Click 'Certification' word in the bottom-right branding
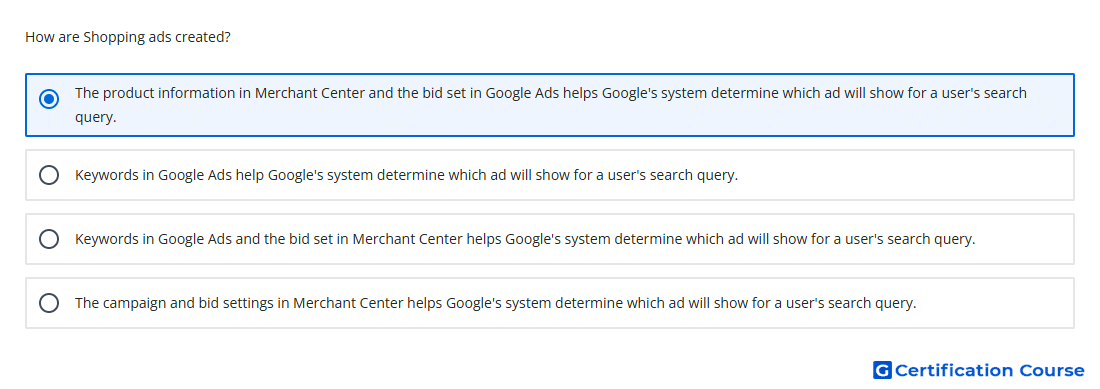Image resolution: width=1100 pixels, height=389 pixels. click(954, 370)
